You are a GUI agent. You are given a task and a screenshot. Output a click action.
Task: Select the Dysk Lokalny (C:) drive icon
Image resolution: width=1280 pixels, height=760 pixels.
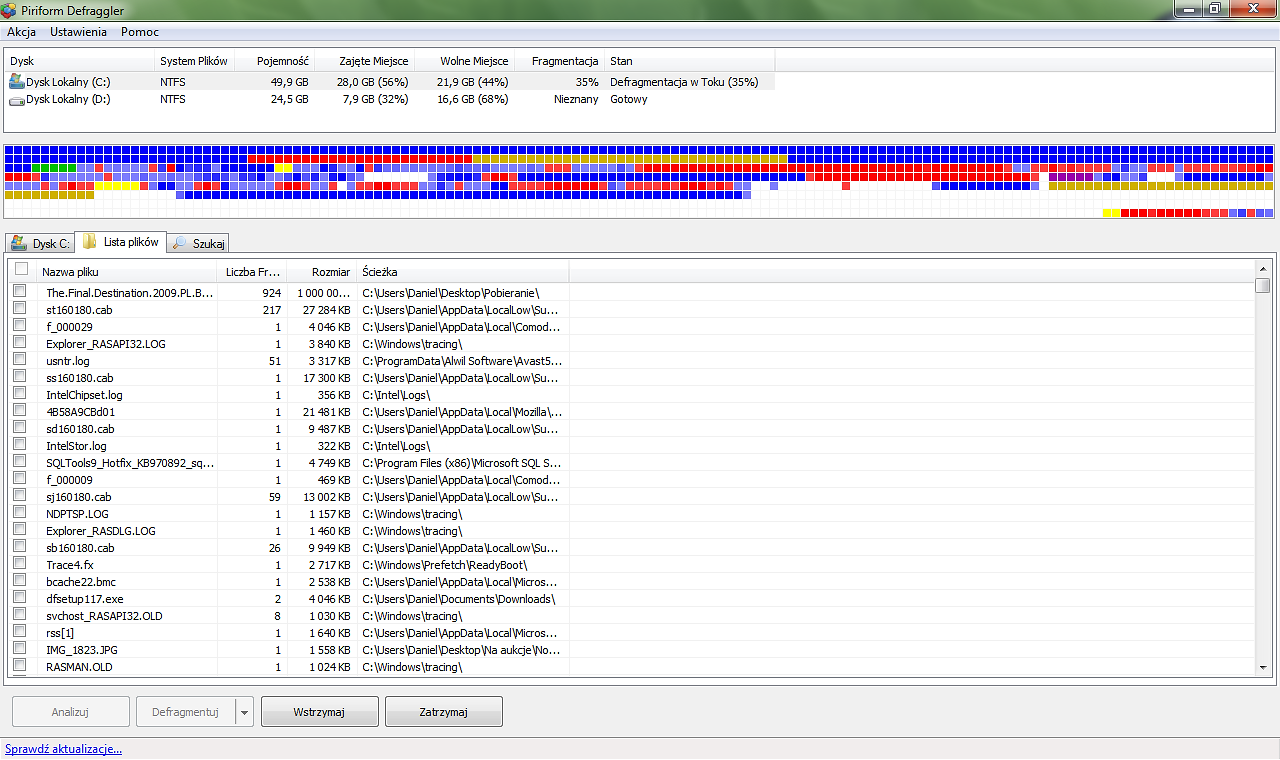pyautogui.click(x=17, y=82)
